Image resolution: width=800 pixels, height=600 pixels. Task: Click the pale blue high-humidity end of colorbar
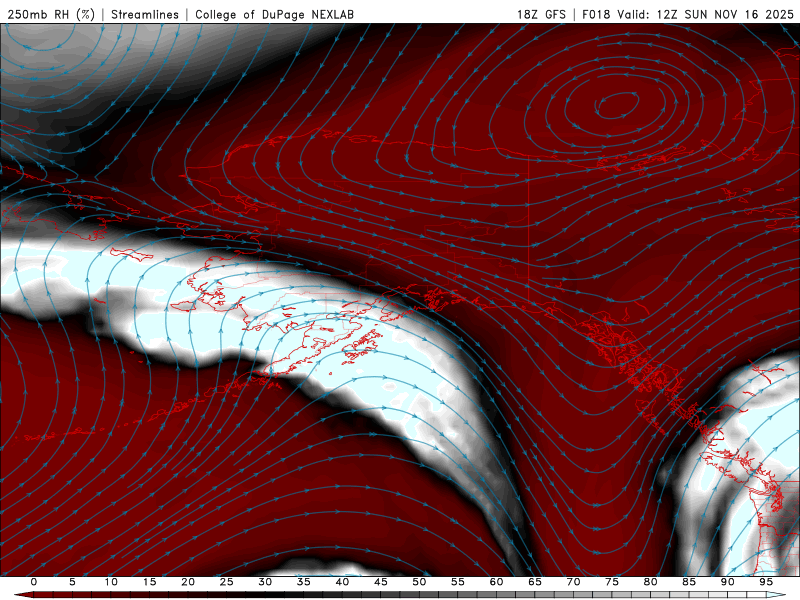[x=777, y=595]
